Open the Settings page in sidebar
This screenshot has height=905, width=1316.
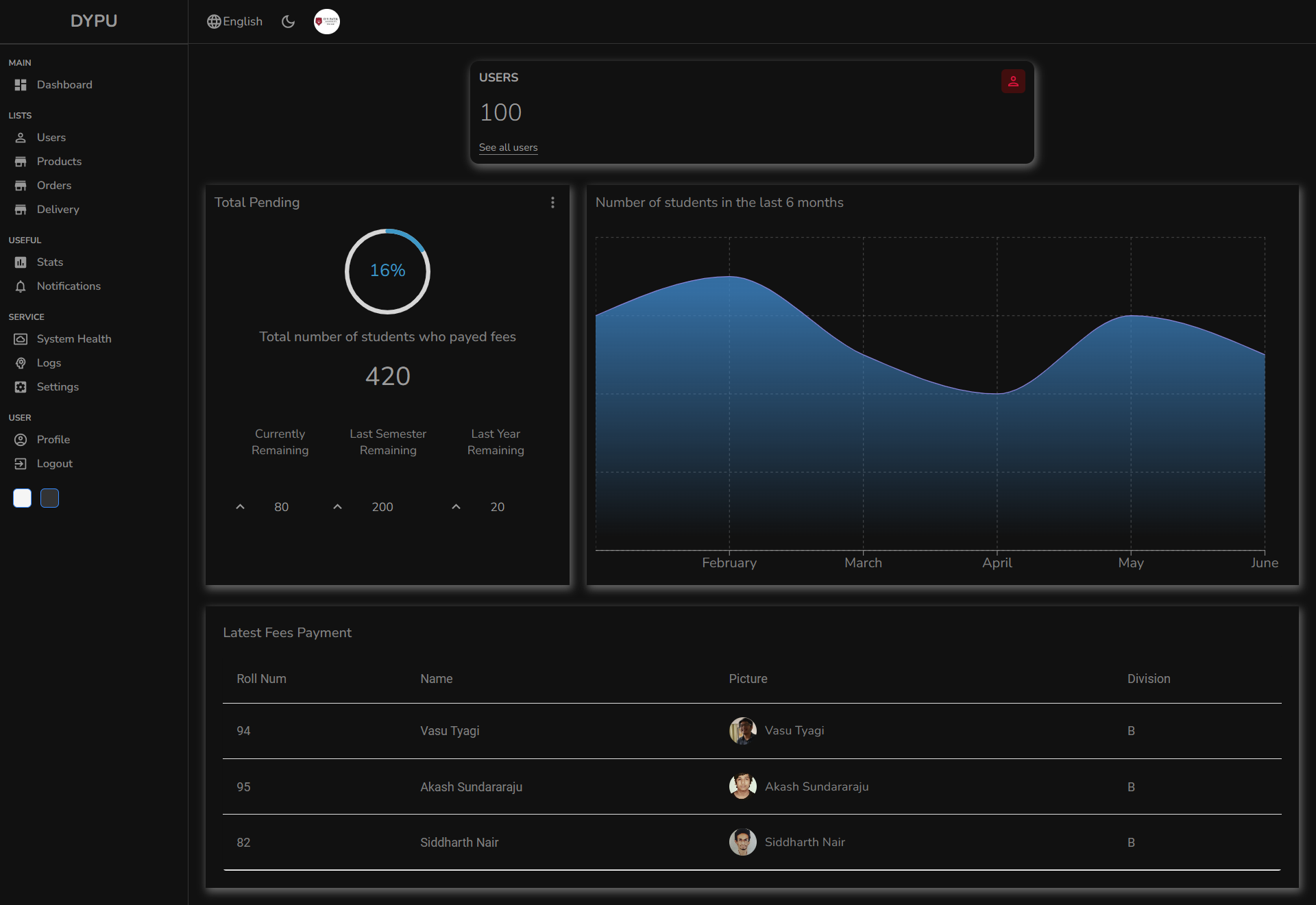click(58, 387)
